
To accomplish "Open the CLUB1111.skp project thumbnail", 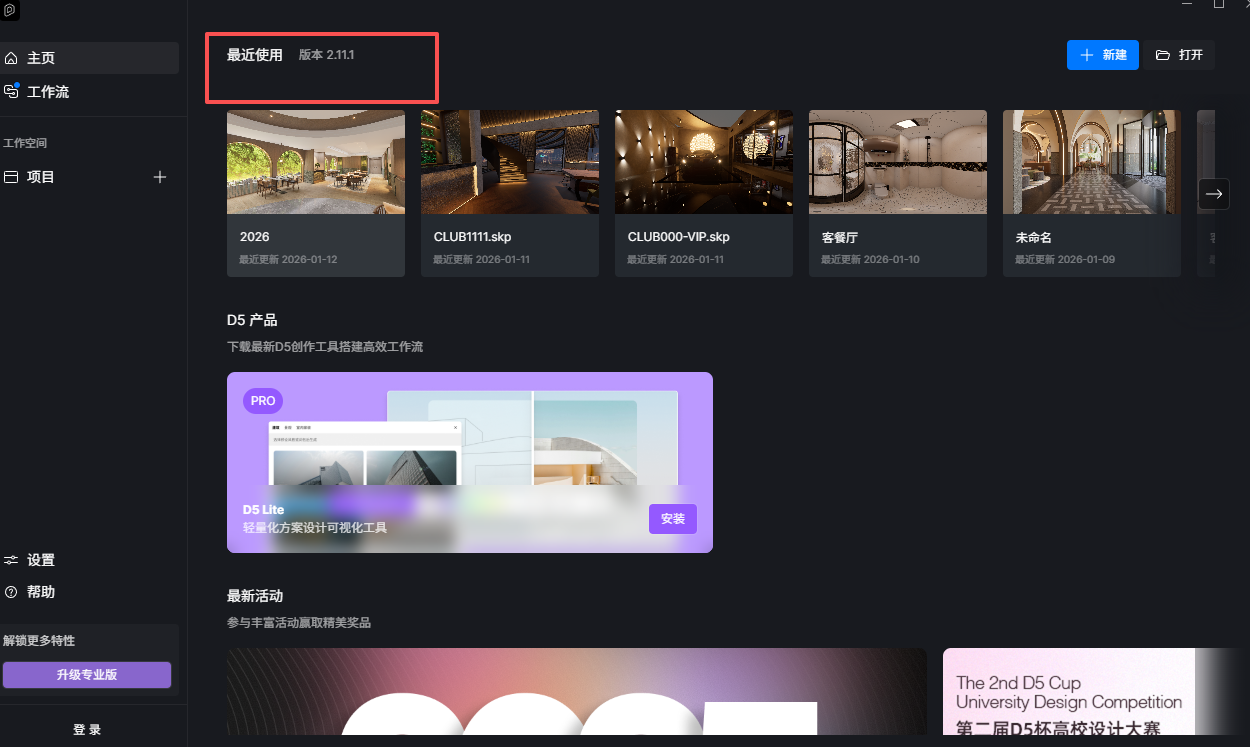I will (510, 162).
